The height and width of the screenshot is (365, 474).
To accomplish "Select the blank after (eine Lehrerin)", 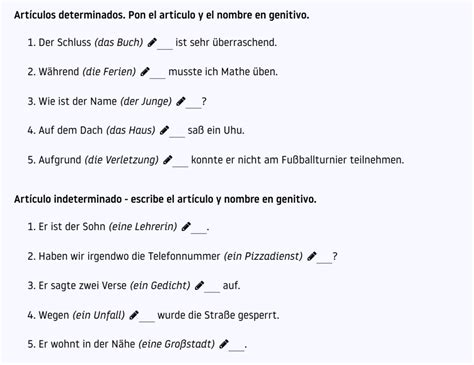I will 199,228.
